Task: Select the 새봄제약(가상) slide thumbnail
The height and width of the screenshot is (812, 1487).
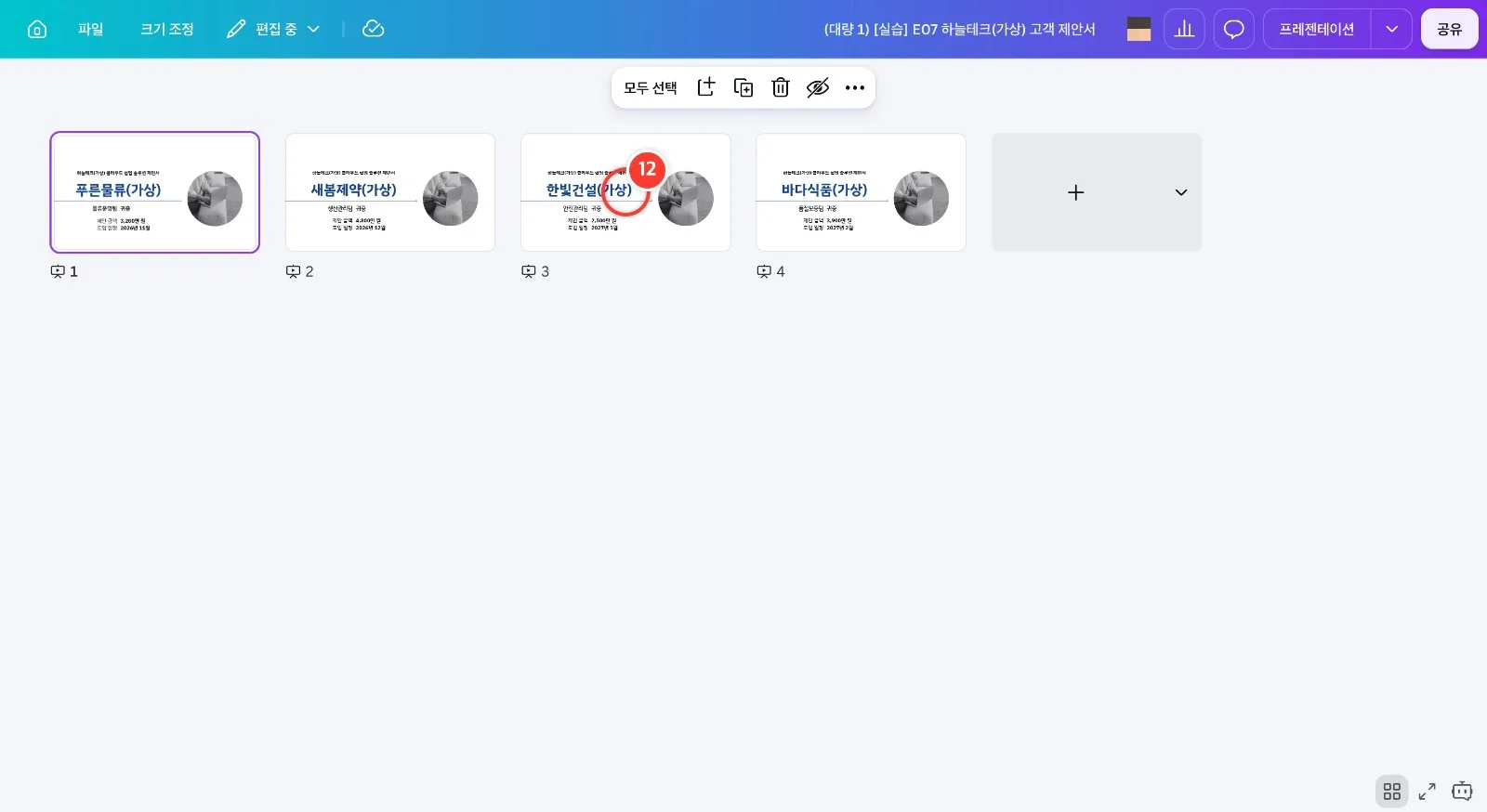Action: 390,192
